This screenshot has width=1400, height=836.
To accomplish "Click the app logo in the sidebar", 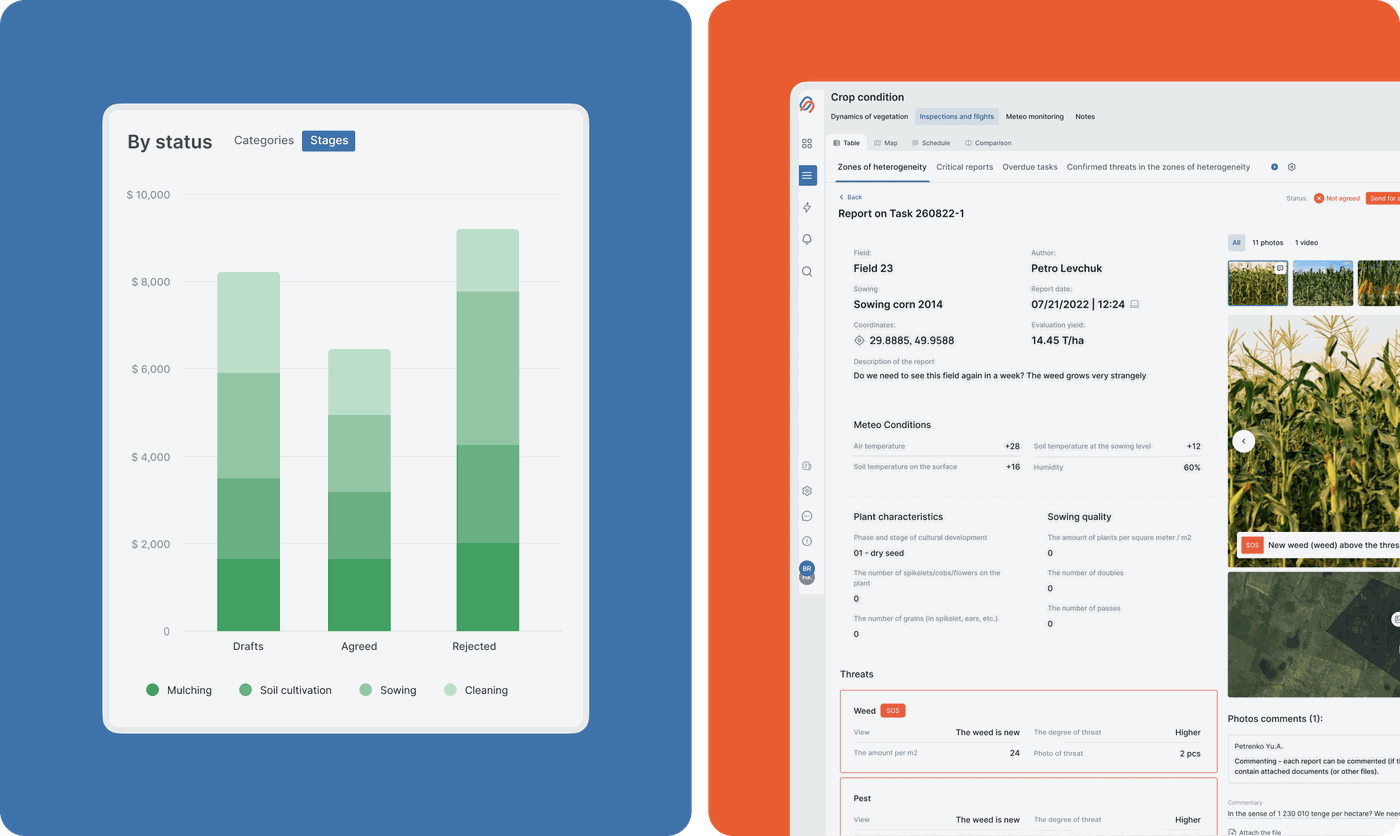I will tap(807, 104).
